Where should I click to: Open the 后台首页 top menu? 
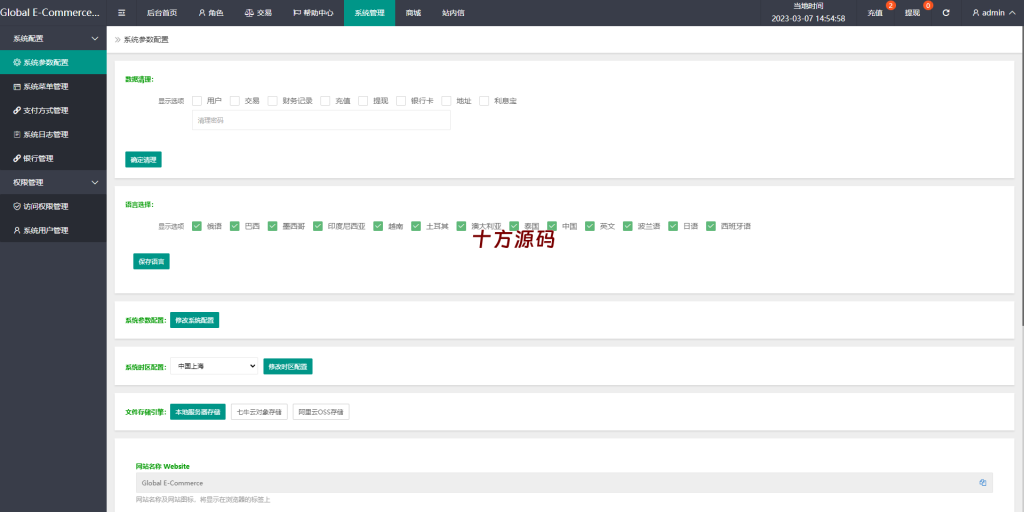tap(162, 12)
